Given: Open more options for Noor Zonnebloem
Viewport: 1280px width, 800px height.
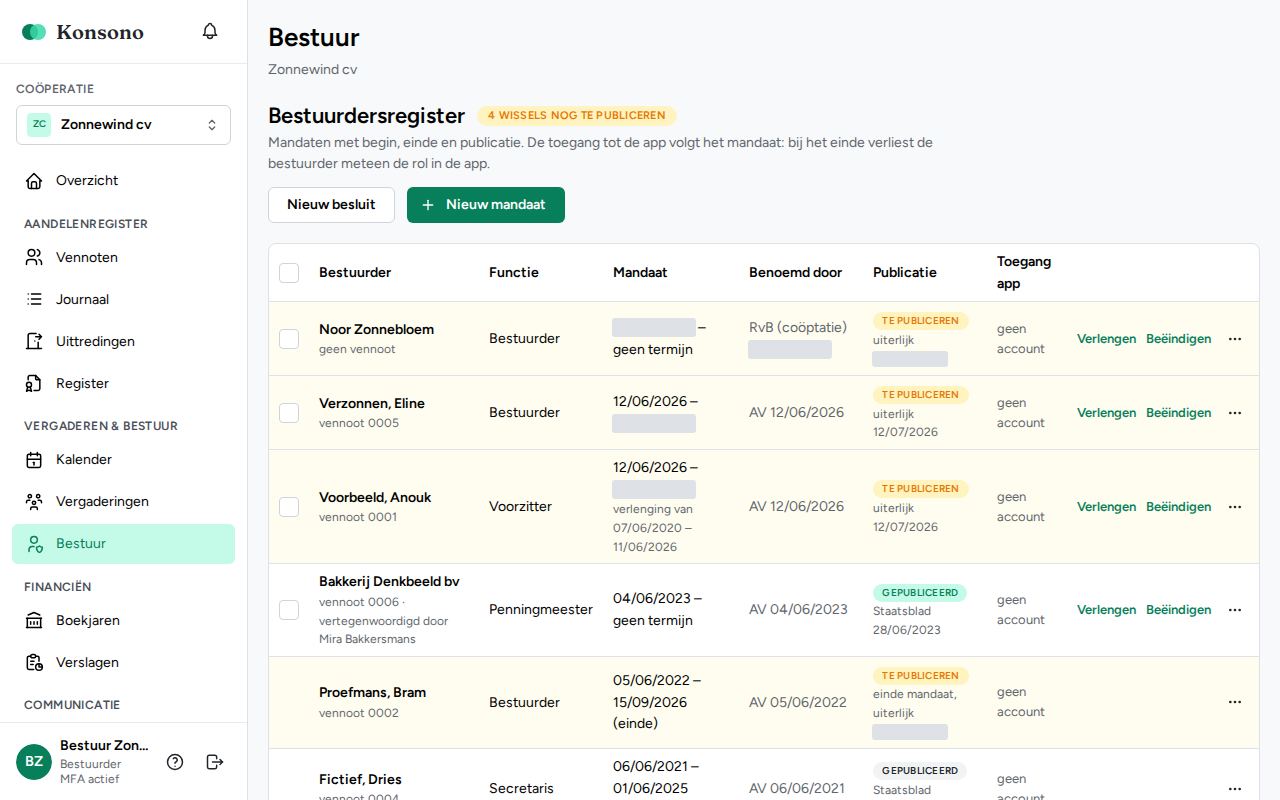Looking at the screenshot, I should pos(1235,339).
